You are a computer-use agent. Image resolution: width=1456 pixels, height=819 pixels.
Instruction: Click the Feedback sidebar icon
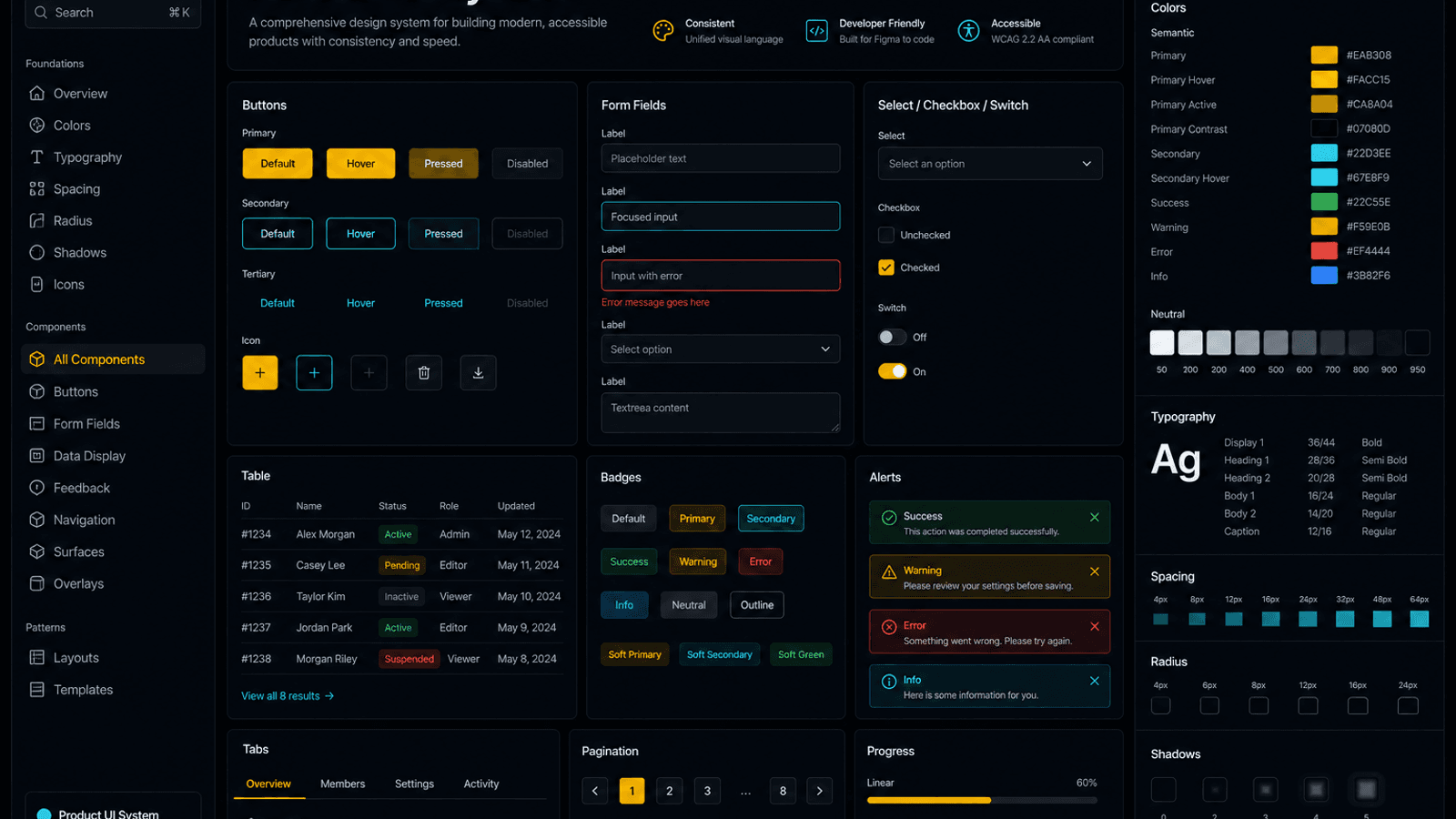pos(36,487)
